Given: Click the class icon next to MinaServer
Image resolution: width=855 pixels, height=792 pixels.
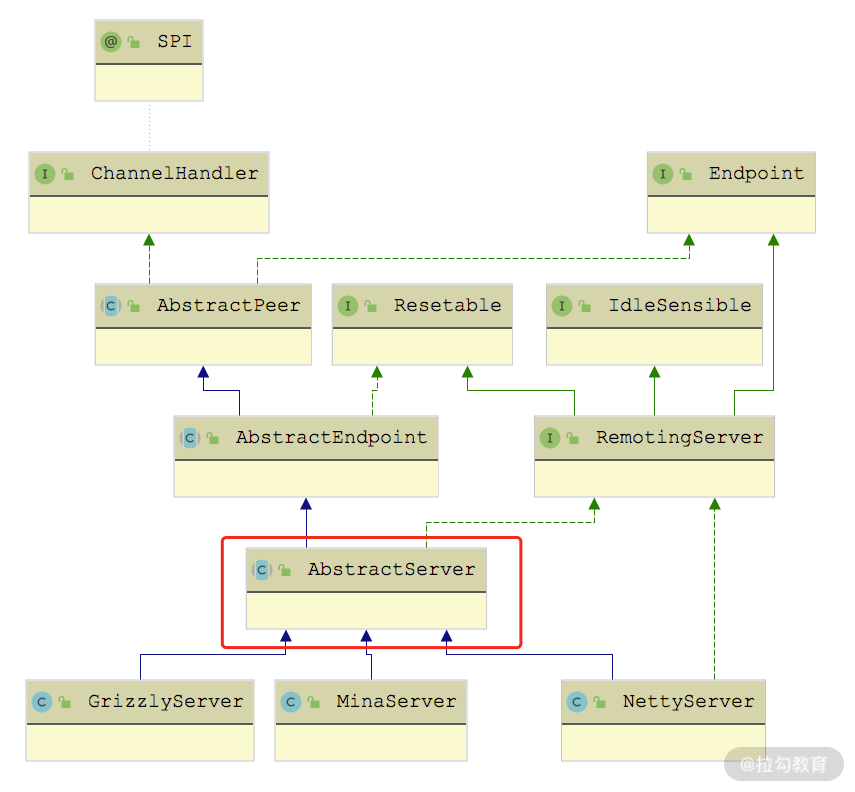Looking at the screenshot, I should coord(291,702).
